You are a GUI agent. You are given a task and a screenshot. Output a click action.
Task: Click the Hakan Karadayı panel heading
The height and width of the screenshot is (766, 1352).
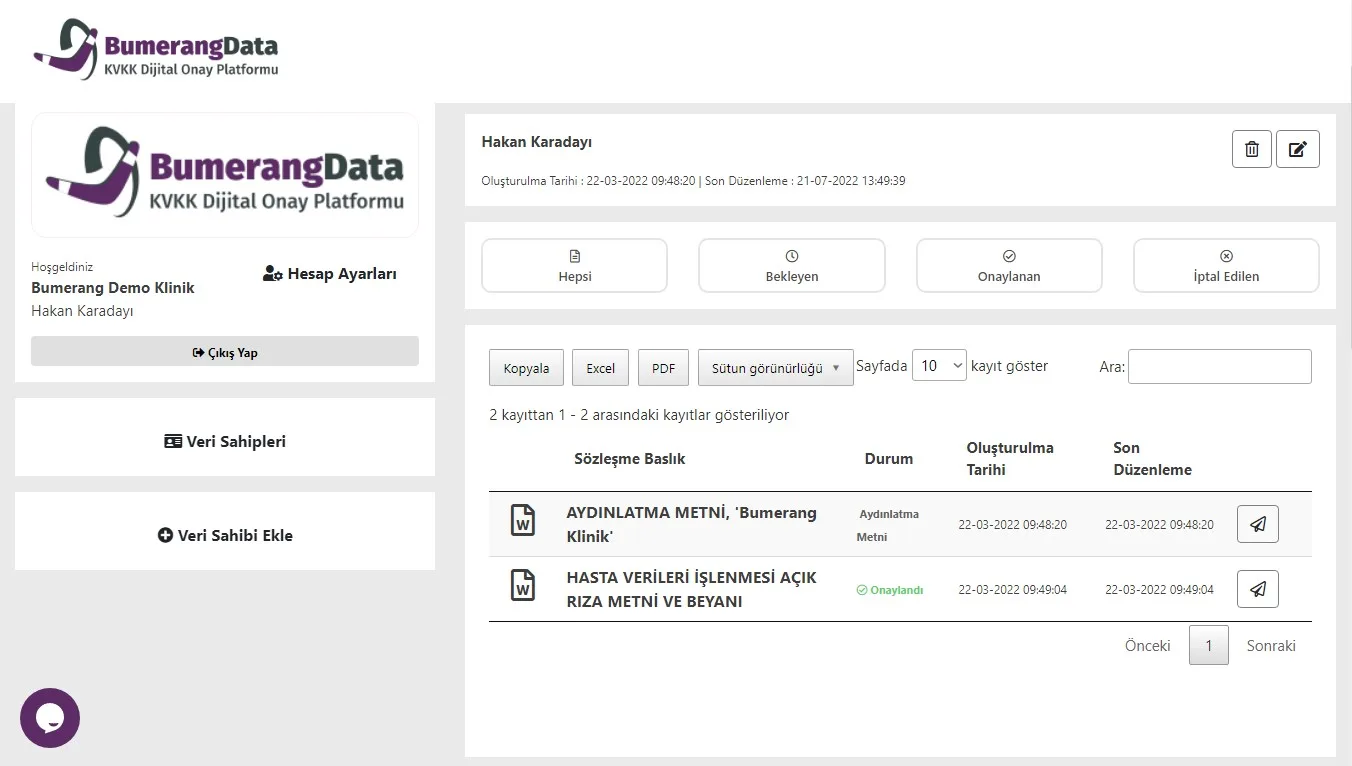537,142
